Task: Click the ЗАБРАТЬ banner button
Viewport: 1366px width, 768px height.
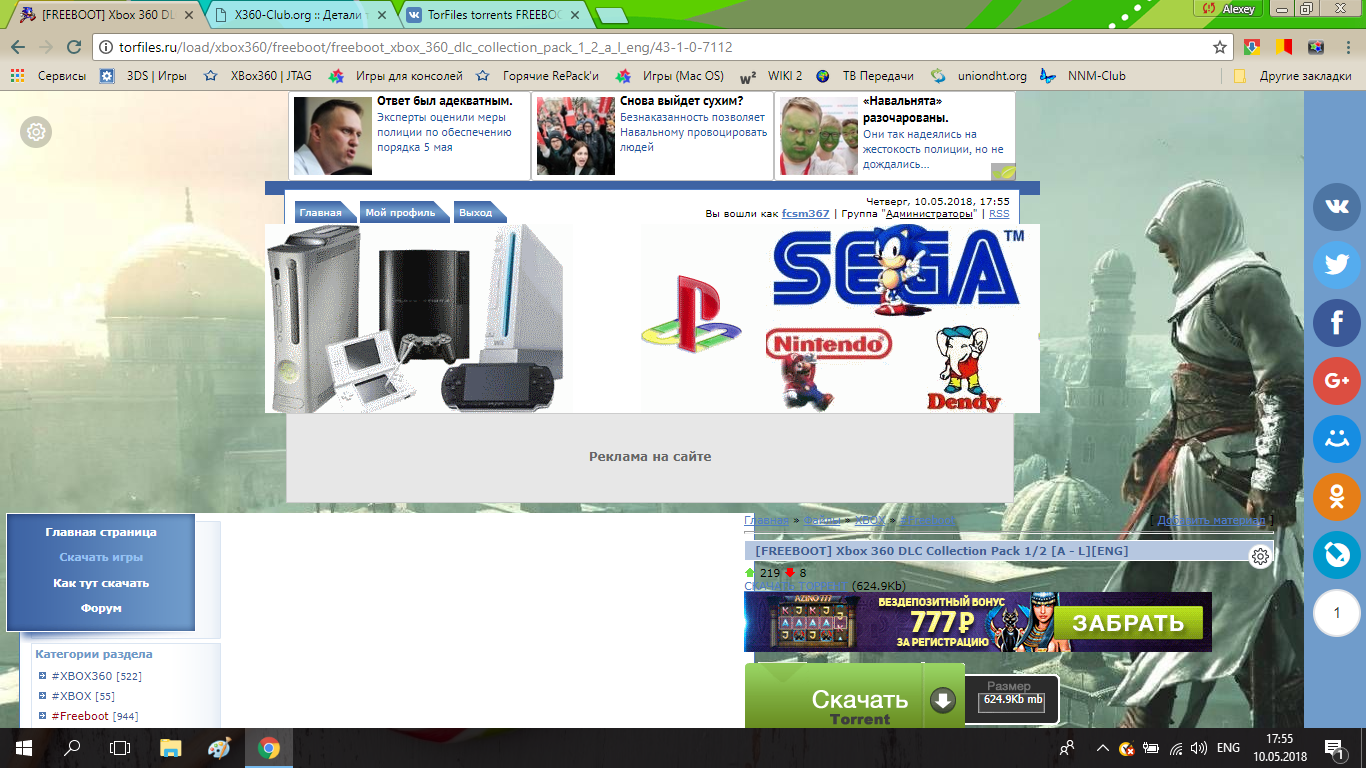Action: pos(1128,623)
